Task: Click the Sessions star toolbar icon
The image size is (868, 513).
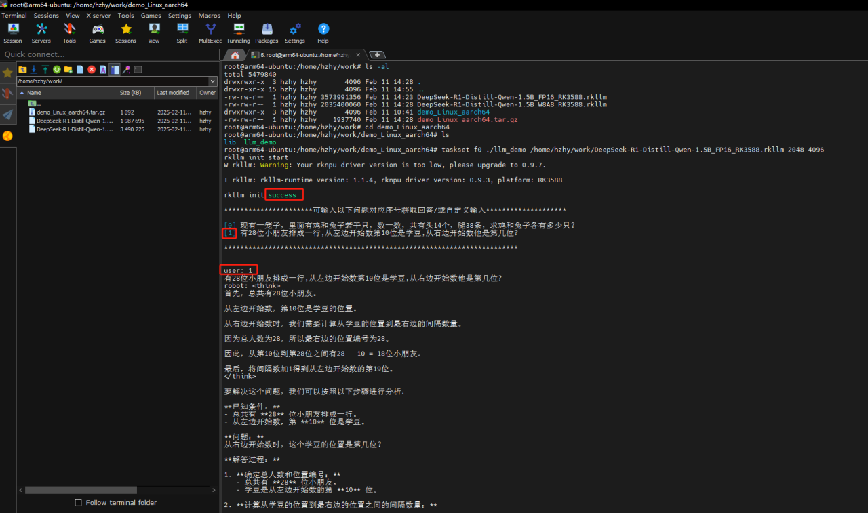Action: coord(126,33)
